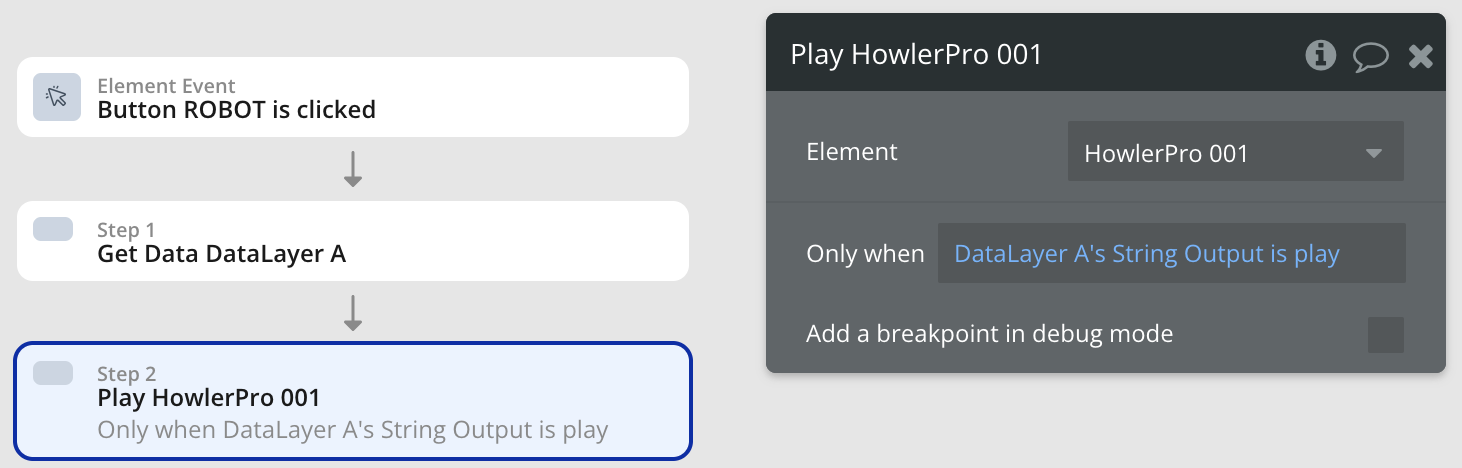This screenshot has width=1462, height=468.
Task: Click the cursor icon on the Element Event card
Action: (x=57, y=97)
